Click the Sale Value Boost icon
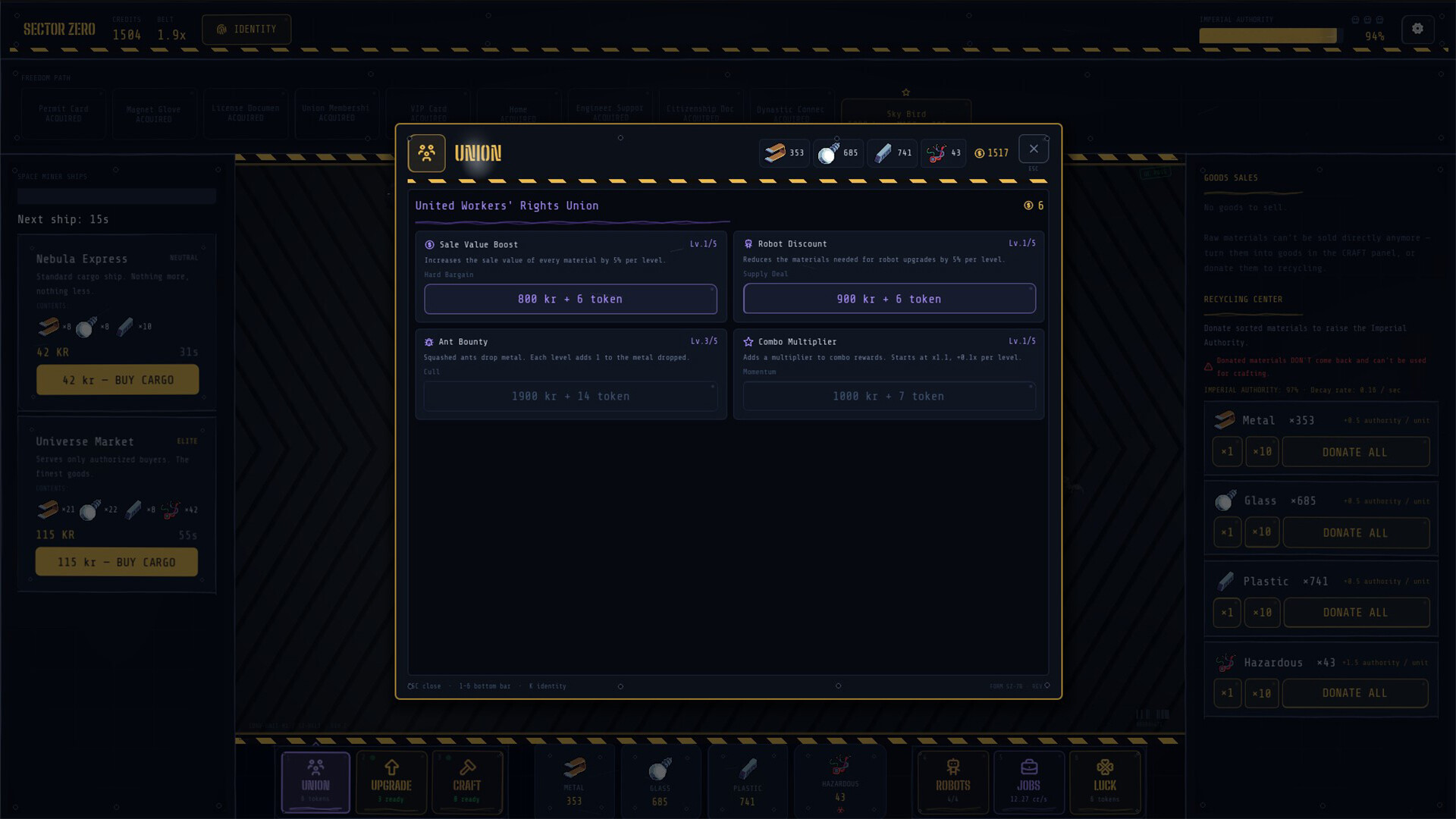The width and height of the screenshot is (1456, 819). pos(429,245)
